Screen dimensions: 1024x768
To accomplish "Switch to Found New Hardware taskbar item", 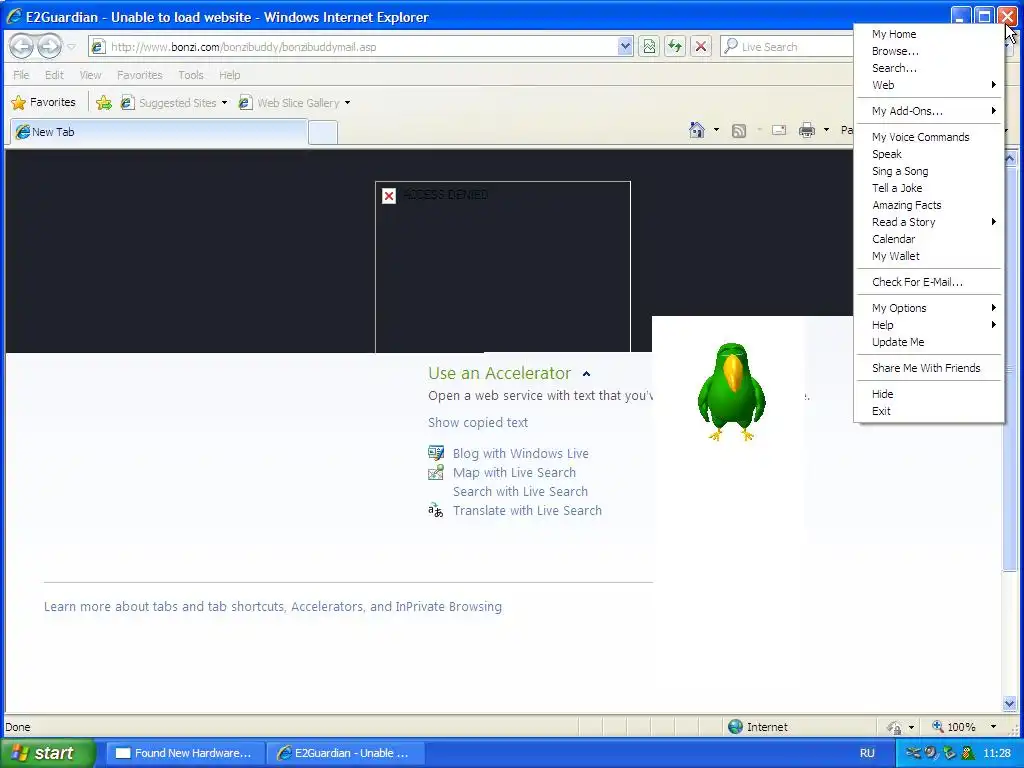I will [x=184, y=753].
